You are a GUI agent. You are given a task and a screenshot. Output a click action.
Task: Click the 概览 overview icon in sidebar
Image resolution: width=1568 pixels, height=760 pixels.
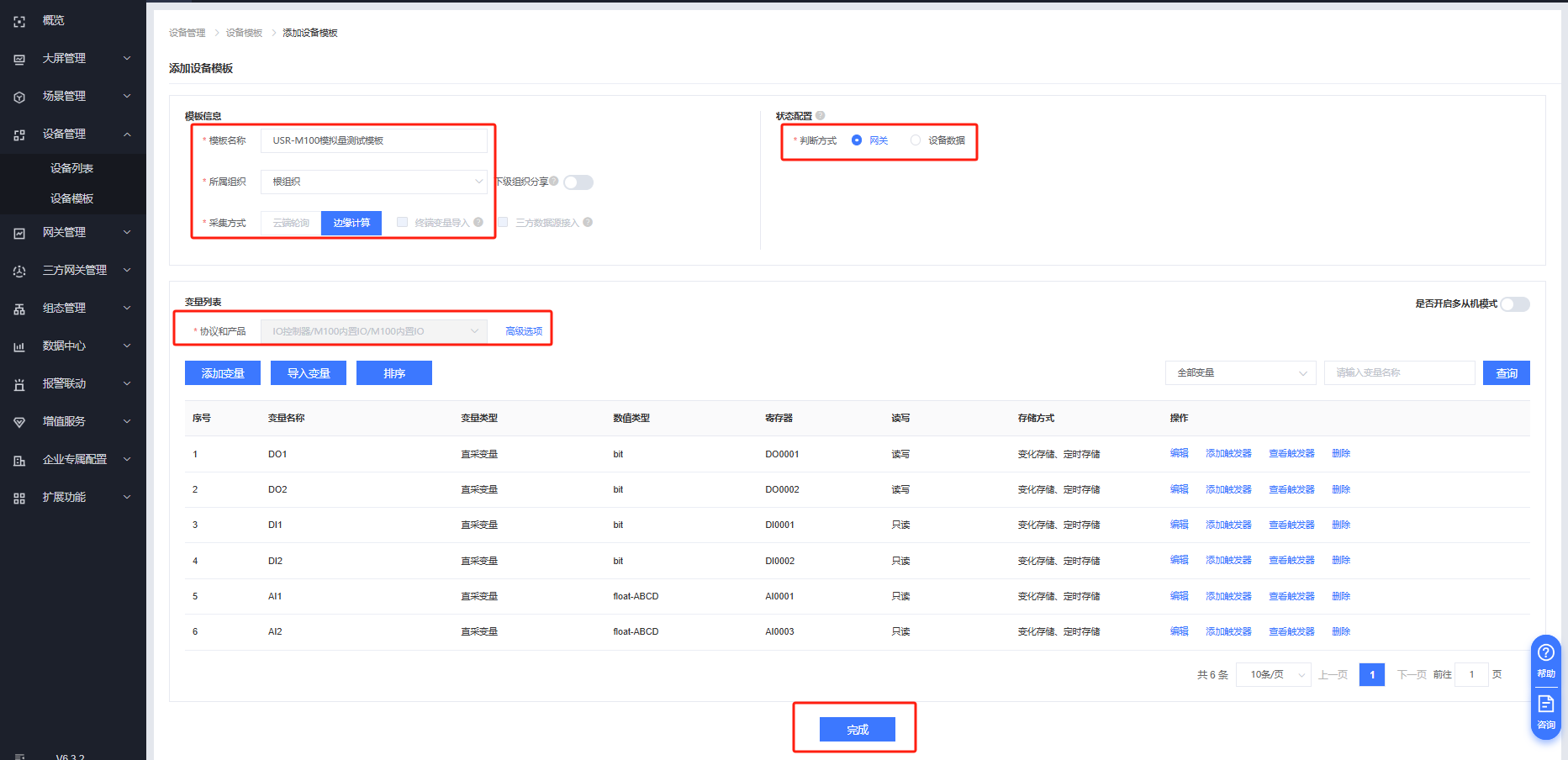tap(19, 21)
